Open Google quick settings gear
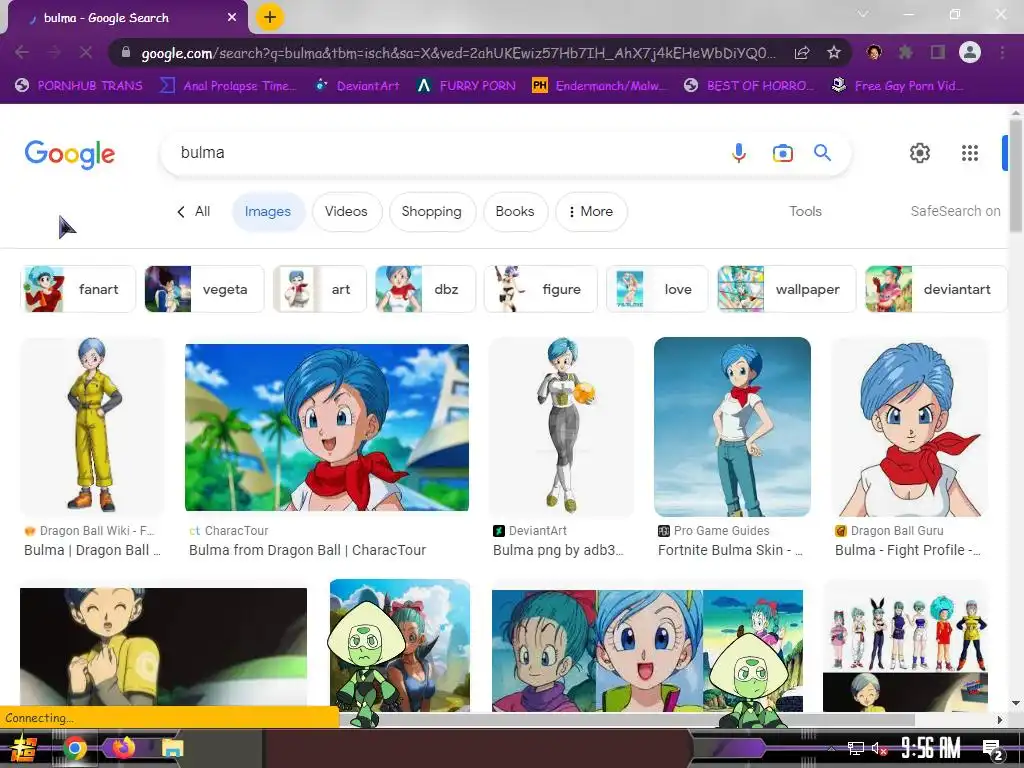1024x768 pixels. (920, 153)
